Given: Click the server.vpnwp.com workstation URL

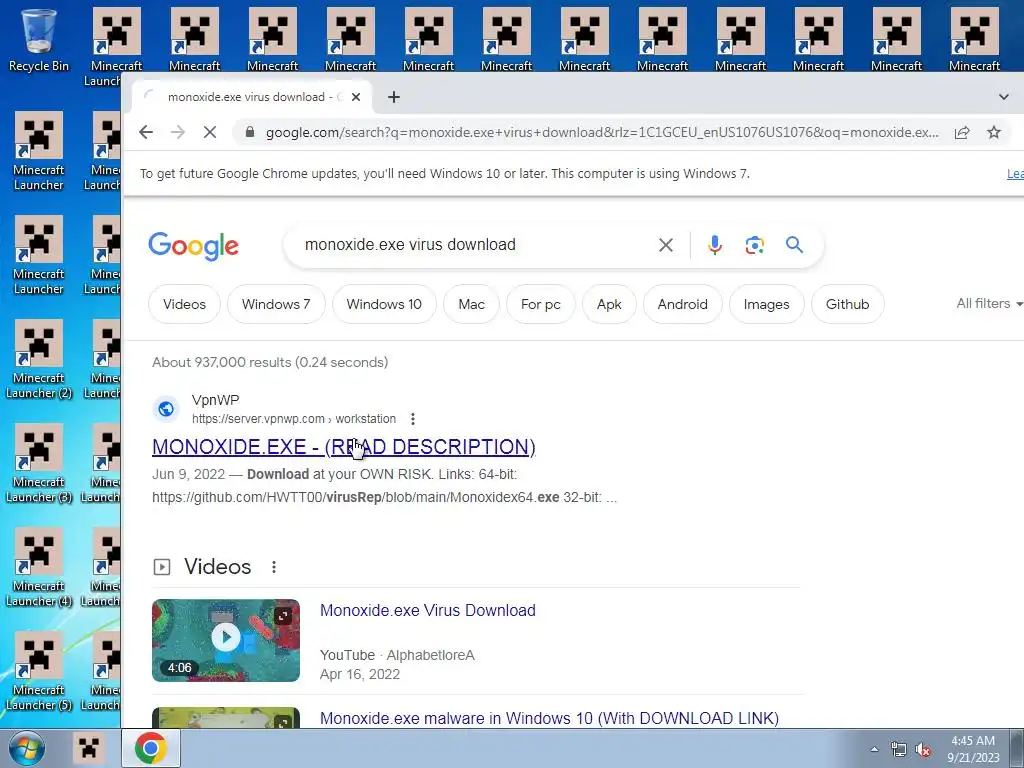Looking at the screenshot, I should point(294,419).
